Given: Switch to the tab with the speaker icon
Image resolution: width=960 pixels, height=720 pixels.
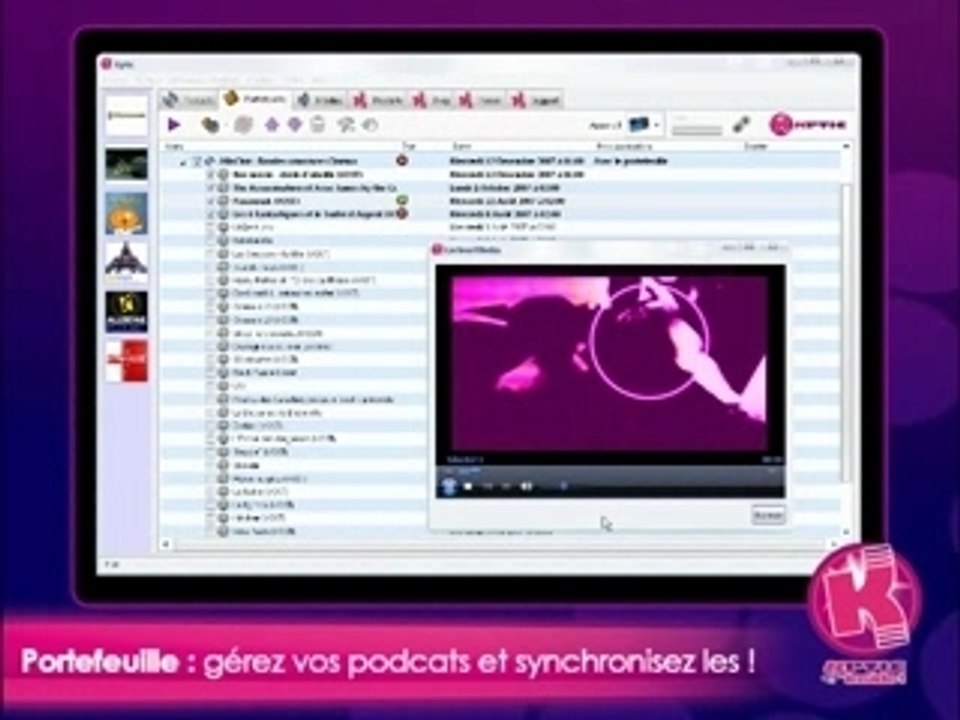Looking at the screenshot, I should point(320,100).
